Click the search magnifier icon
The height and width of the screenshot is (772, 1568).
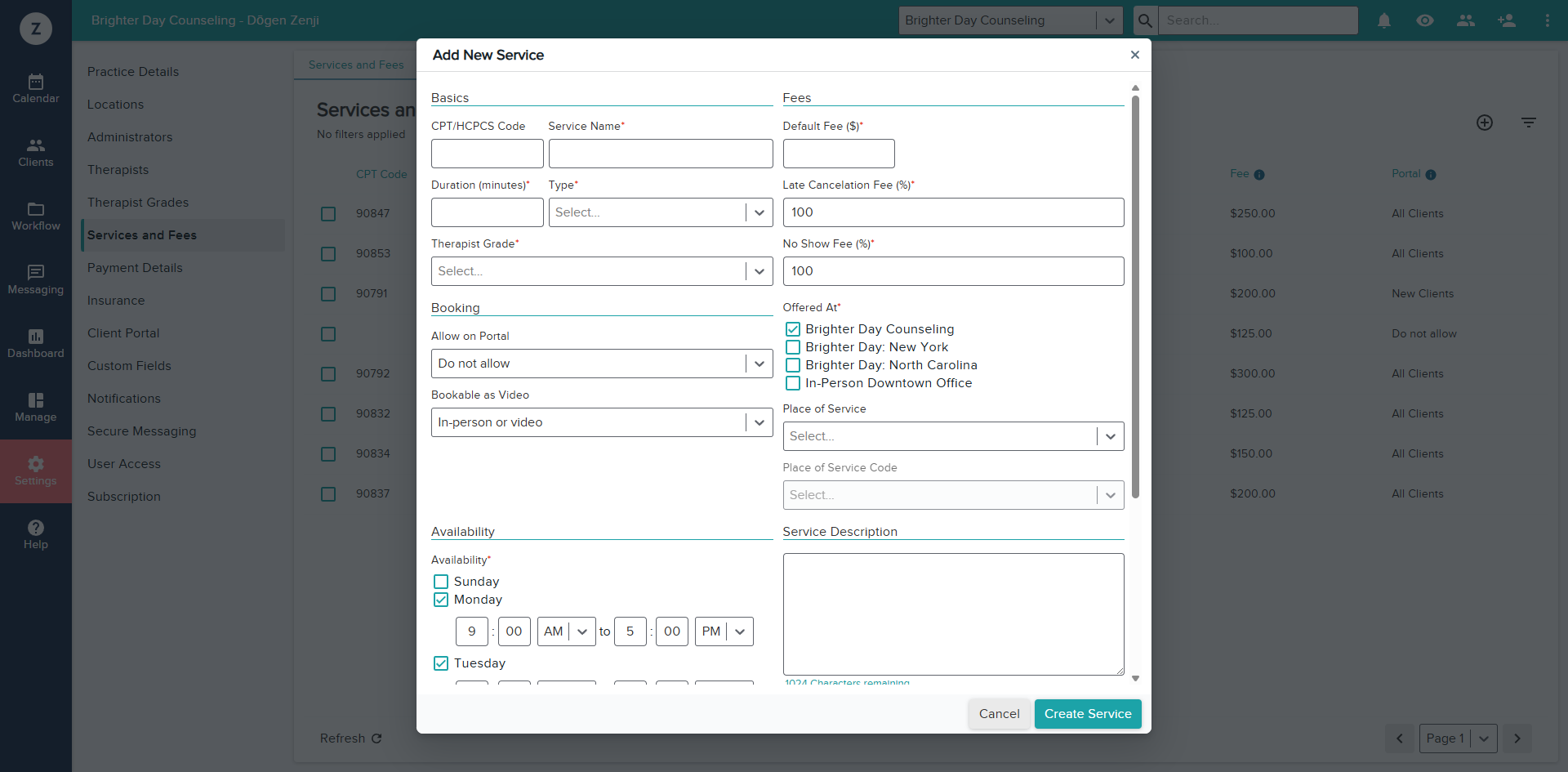click(1145, 20)
